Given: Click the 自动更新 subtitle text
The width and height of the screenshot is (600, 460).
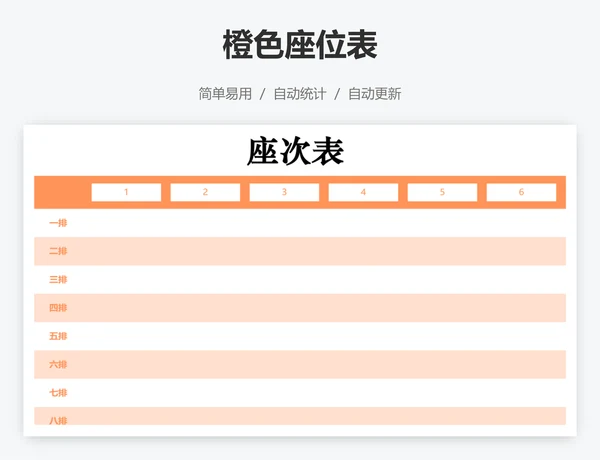Looking at the screenshot, I should 375,94.
